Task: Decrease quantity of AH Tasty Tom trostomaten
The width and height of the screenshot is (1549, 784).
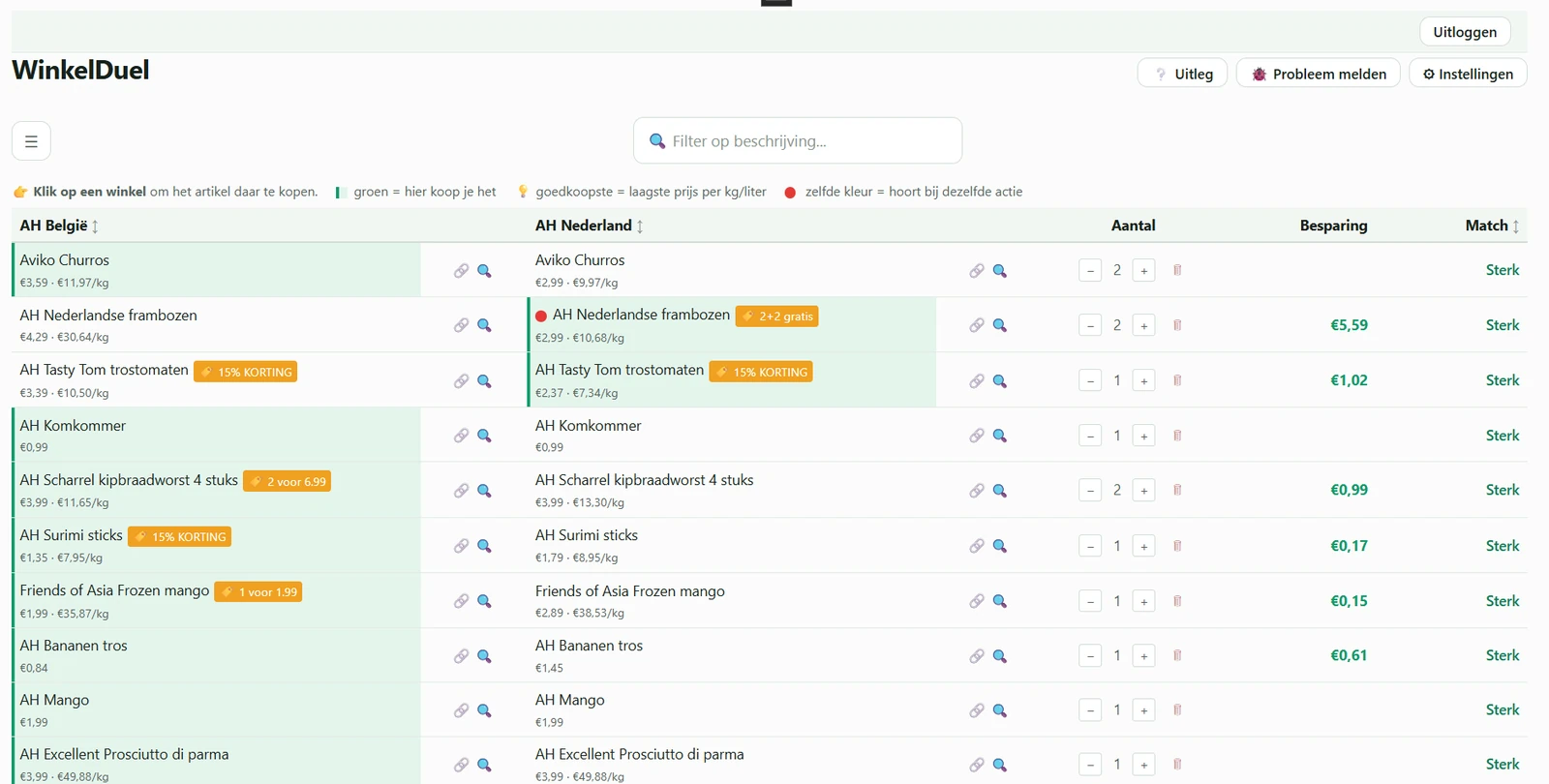Action: pos(1090,381)
